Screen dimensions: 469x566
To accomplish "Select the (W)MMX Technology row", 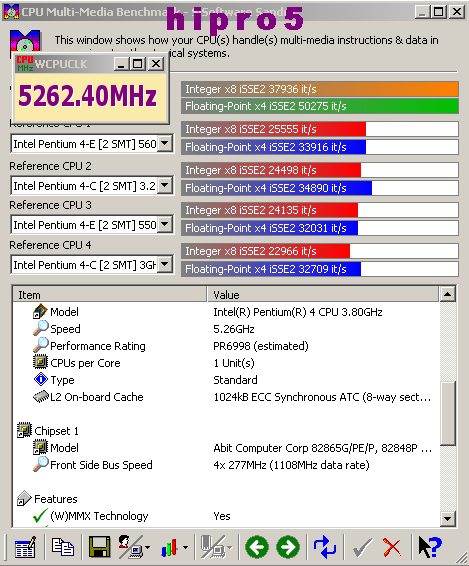I will (226, 516).
